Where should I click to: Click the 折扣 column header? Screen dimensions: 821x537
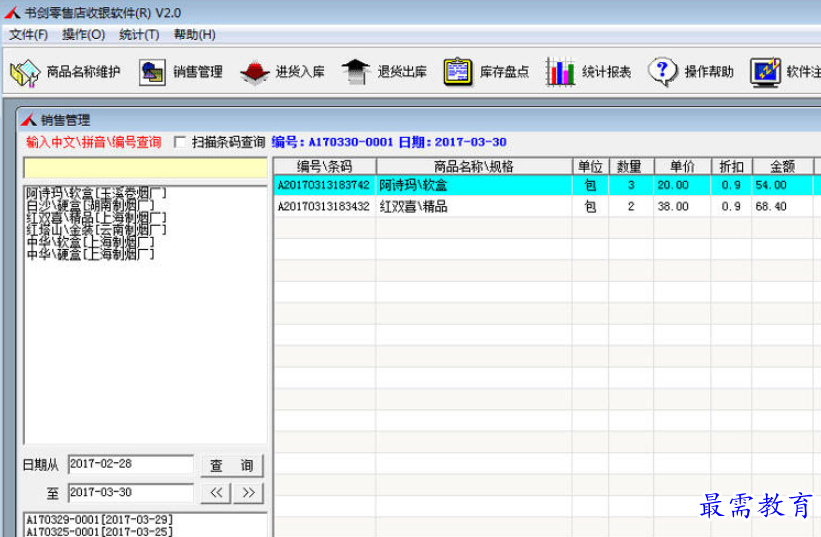coord(731,166)
